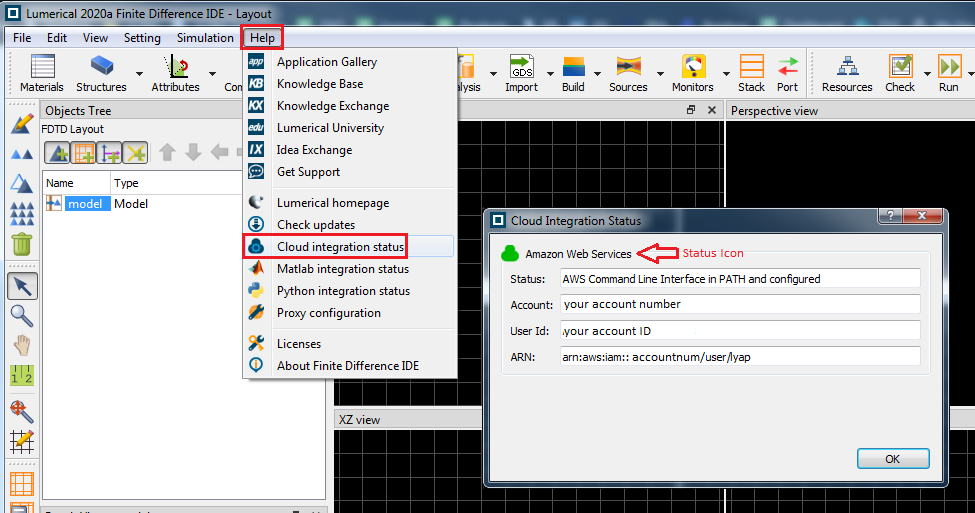Choose Get Support from Help menu
Screen dimensions: 975x513
(349, 172)
